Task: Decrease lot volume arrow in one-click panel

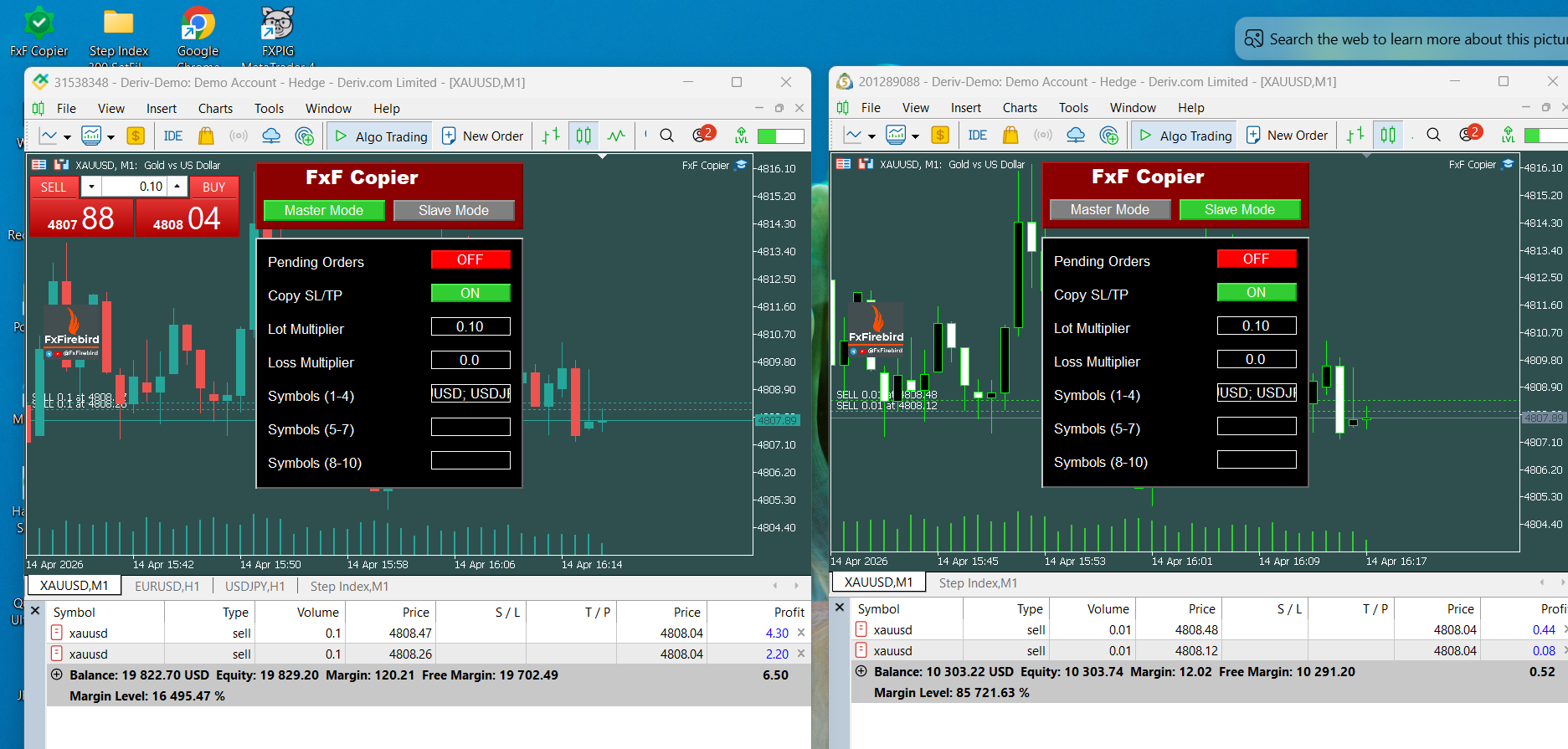Action: tap(92, 187)
